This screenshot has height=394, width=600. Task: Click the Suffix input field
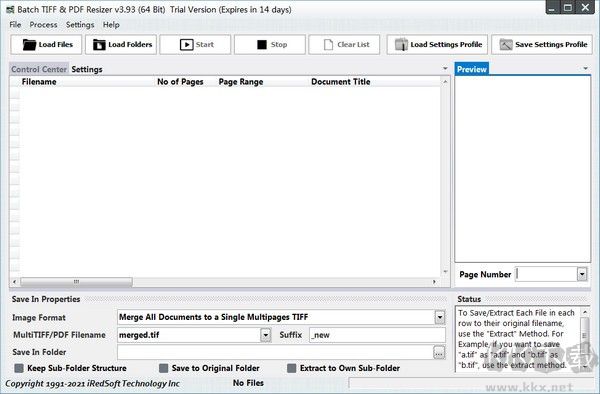click(377, 335)
